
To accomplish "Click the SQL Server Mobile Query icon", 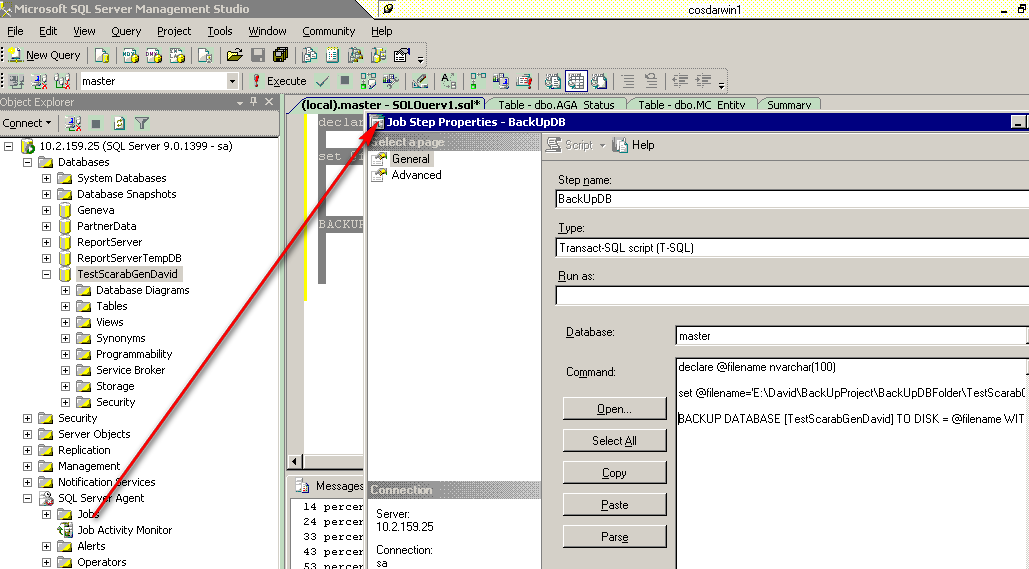I will pyautogui.click(x=205, y=55).
